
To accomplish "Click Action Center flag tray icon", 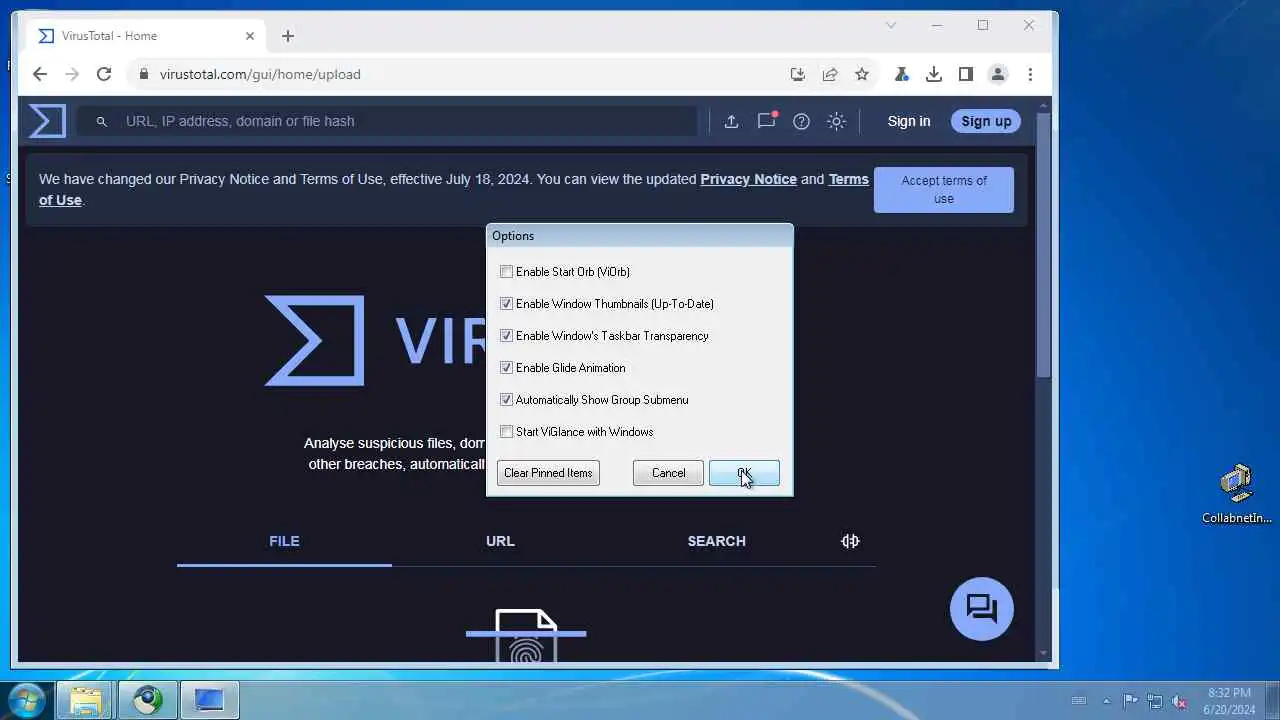I will [1130, 701].
